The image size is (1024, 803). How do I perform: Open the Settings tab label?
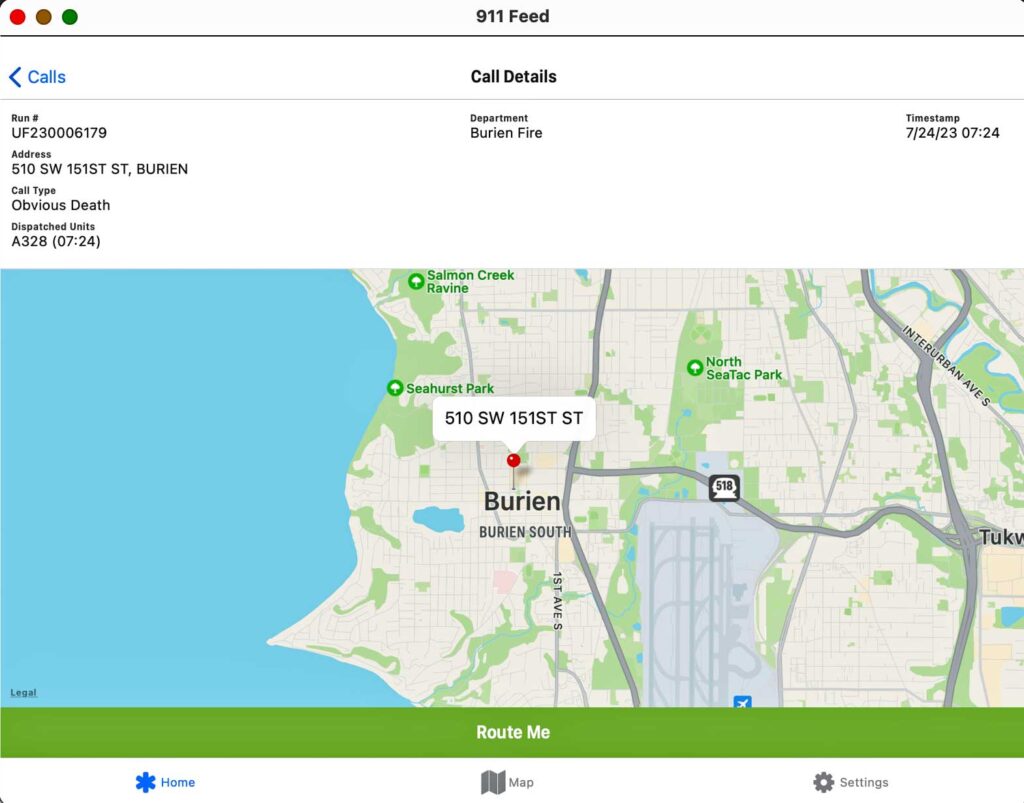coord(863,783)
